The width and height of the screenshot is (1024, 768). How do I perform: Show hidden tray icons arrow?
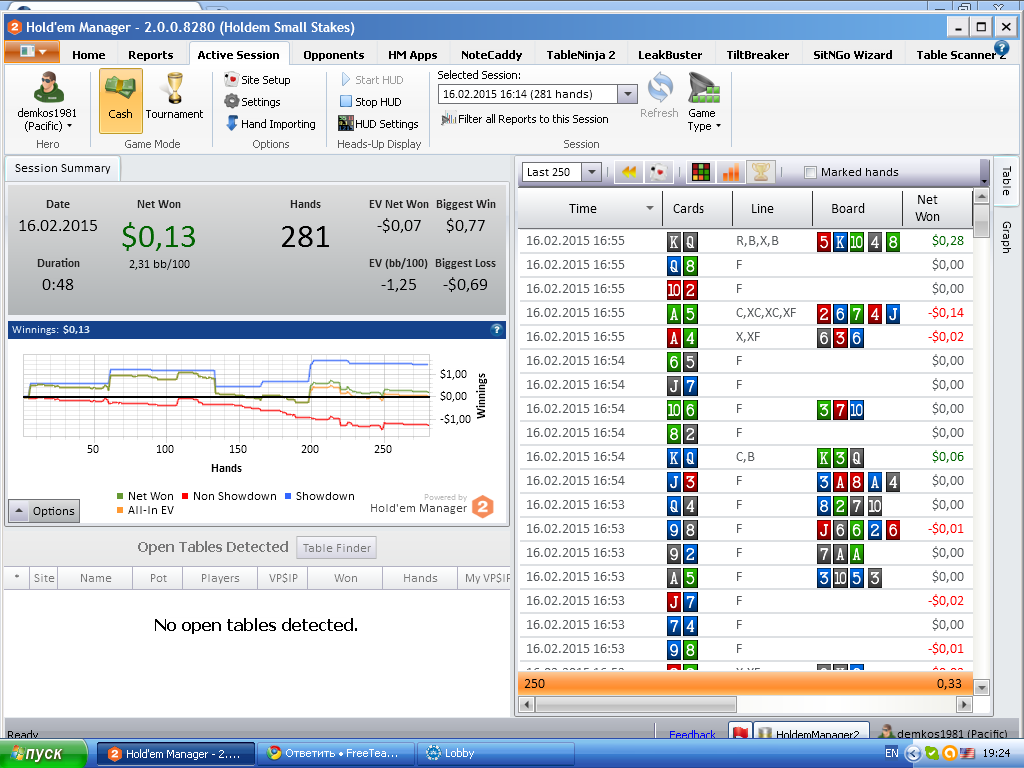913,754
